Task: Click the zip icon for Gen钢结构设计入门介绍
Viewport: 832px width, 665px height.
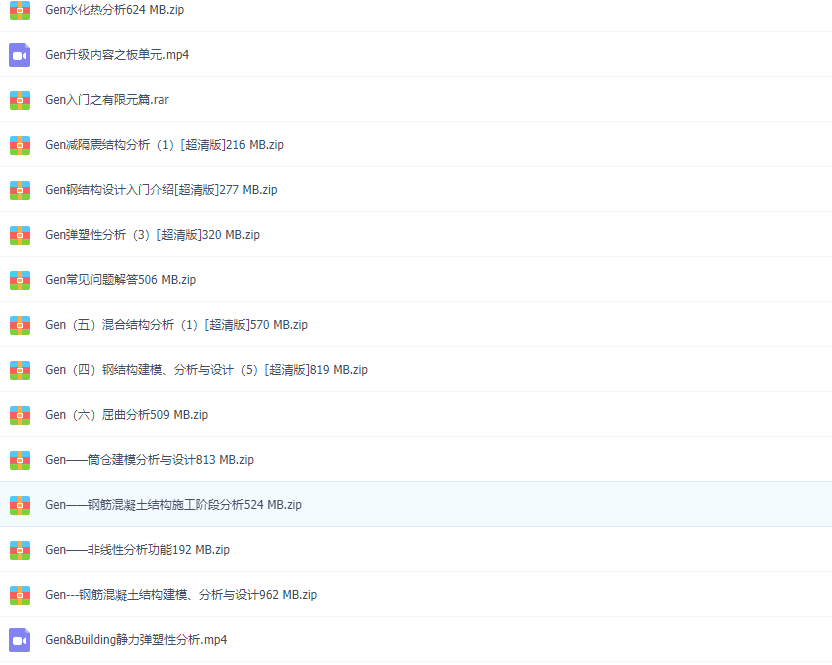Action: 19,190
